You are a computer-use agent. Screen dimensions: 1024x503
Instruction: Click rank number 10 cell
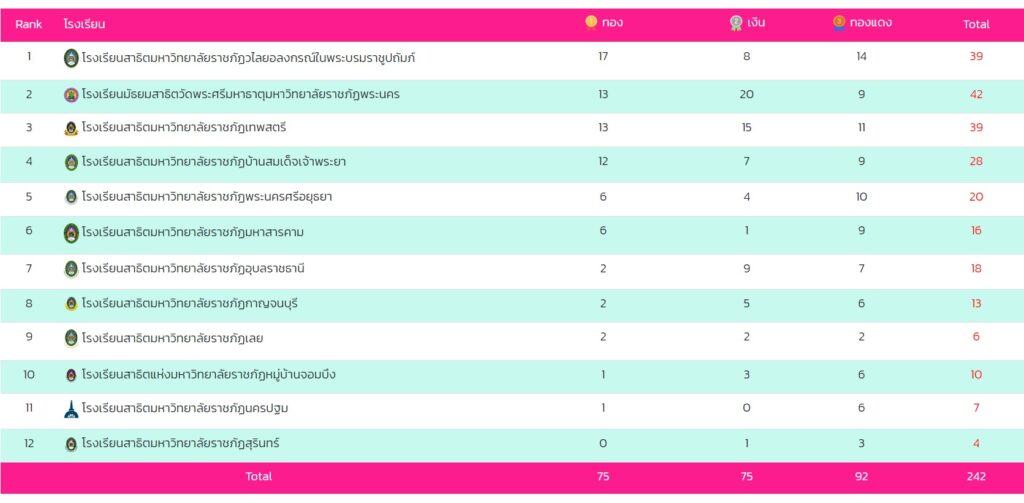[29, 374]
